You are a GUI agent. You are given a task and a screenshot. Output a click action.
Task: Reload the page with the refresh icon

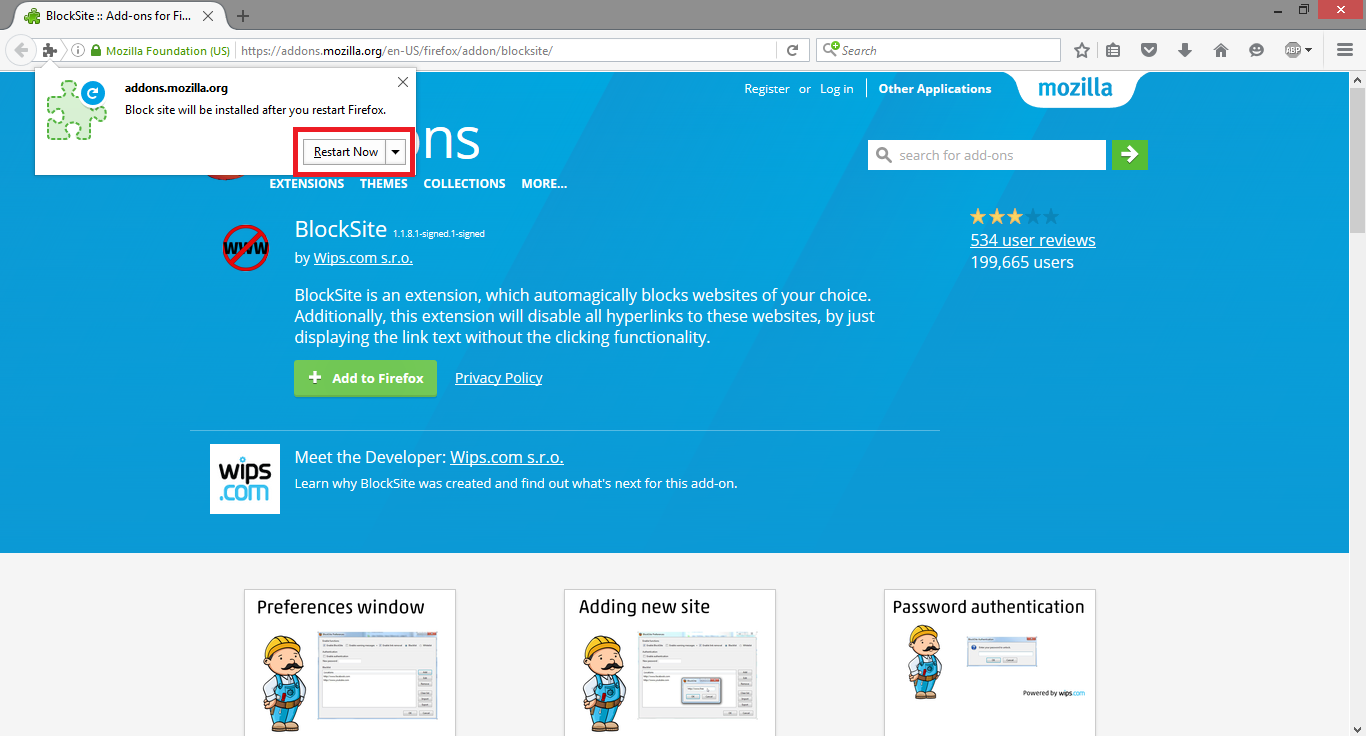792,50
